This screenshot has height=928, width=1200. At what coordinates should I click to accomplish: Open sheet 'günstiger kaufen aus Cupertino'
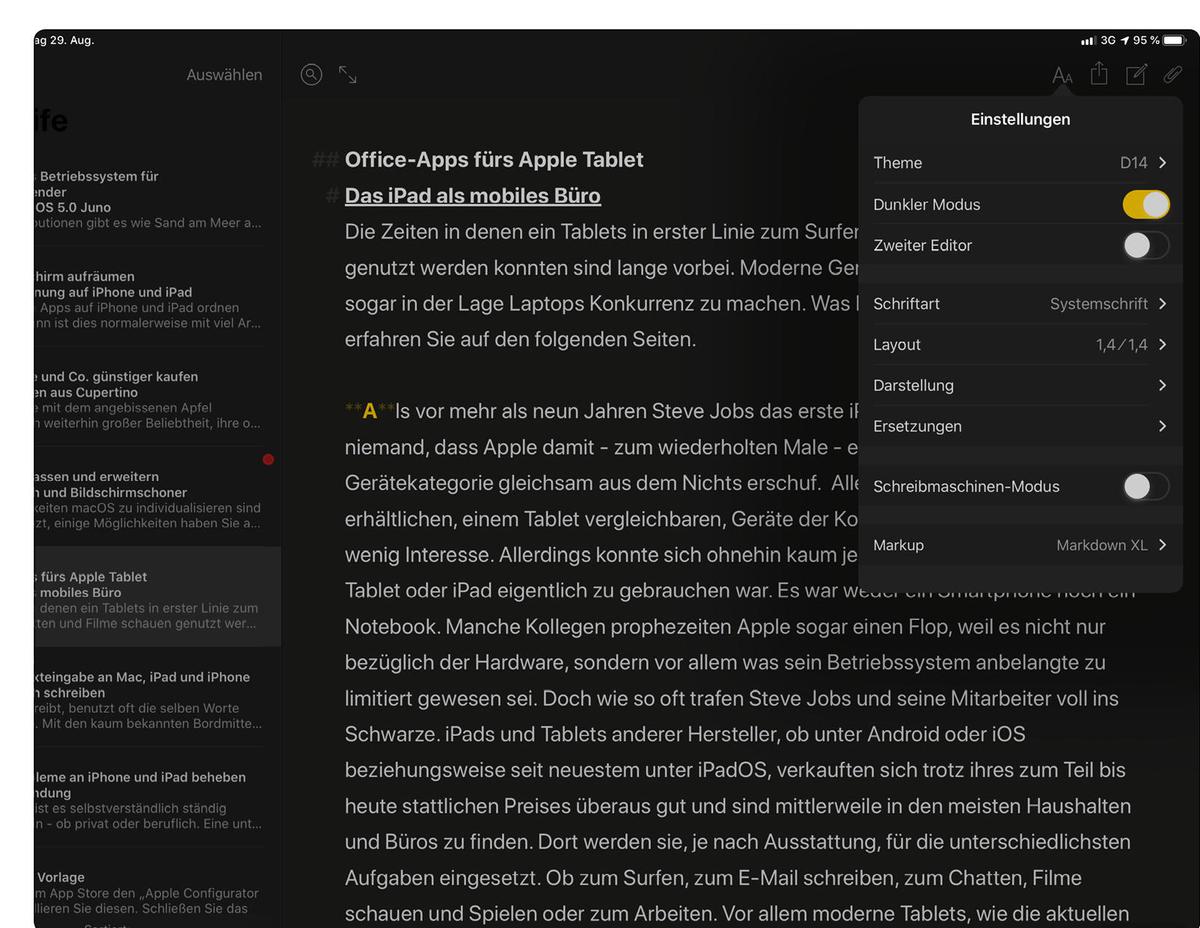point(157,399)
